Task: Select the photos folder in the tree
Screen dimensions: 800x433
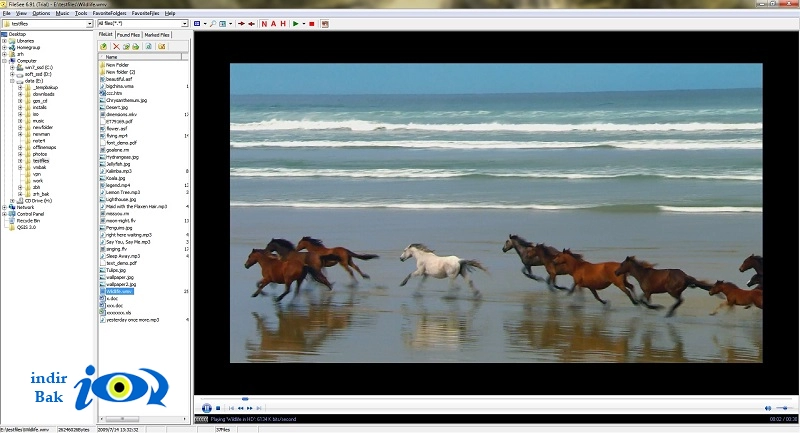Action: (40, 154)
